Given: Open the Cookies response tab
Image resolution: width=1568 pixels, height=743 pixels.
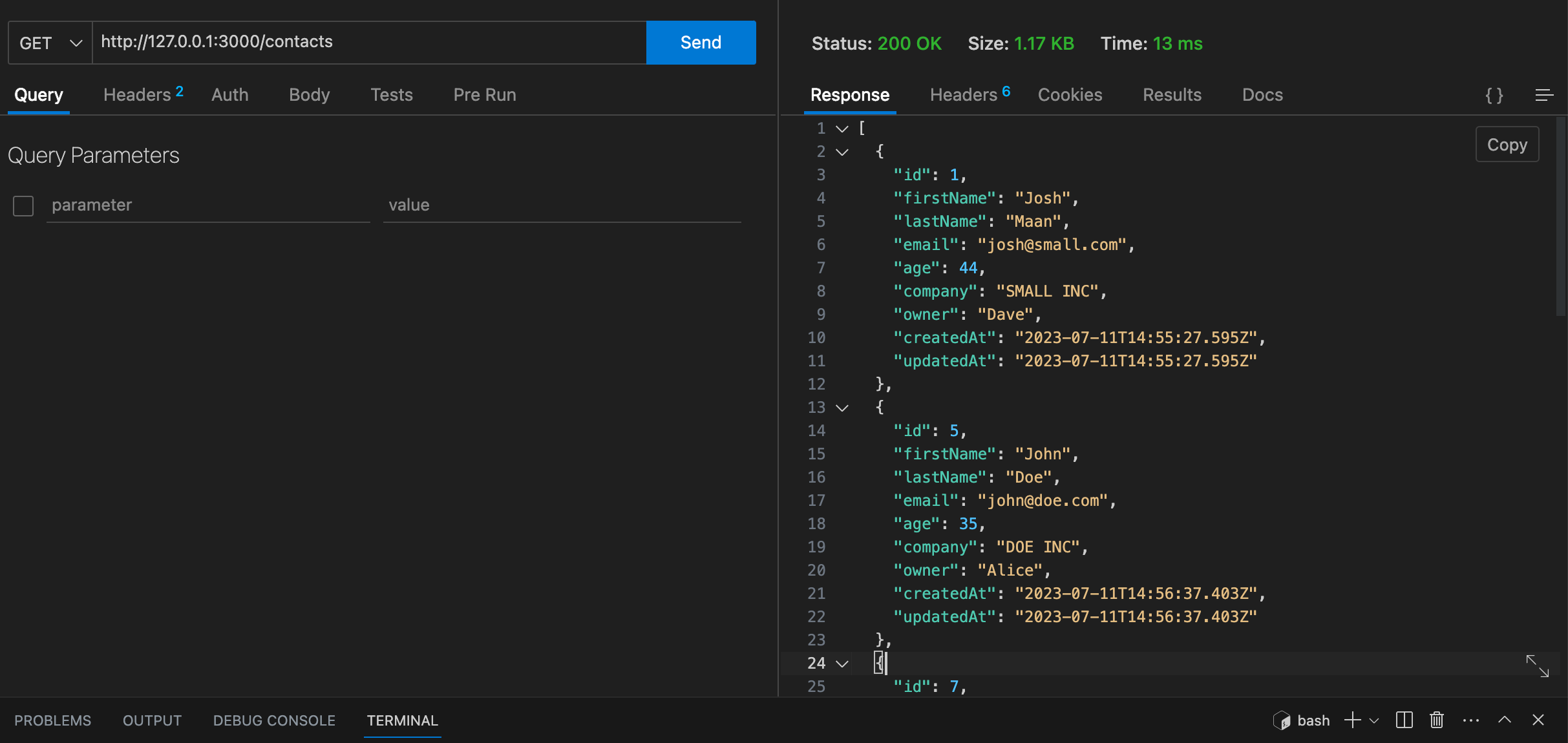Looking at the screenshot, I should pos(1070,95).
